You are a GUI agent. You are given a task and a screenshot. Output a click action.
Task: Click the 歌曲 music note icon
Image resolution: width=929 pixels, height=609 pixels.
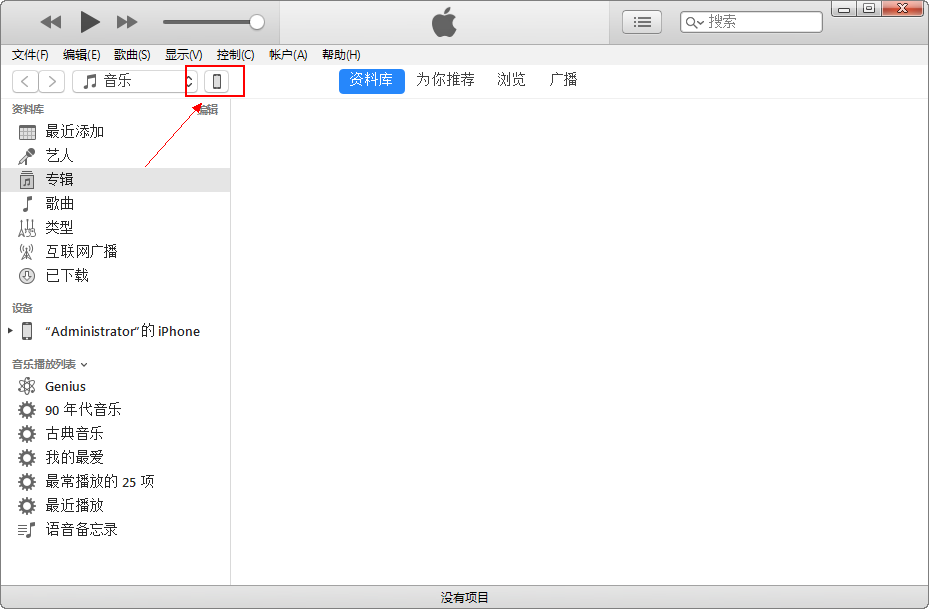[x=27, y=204]
